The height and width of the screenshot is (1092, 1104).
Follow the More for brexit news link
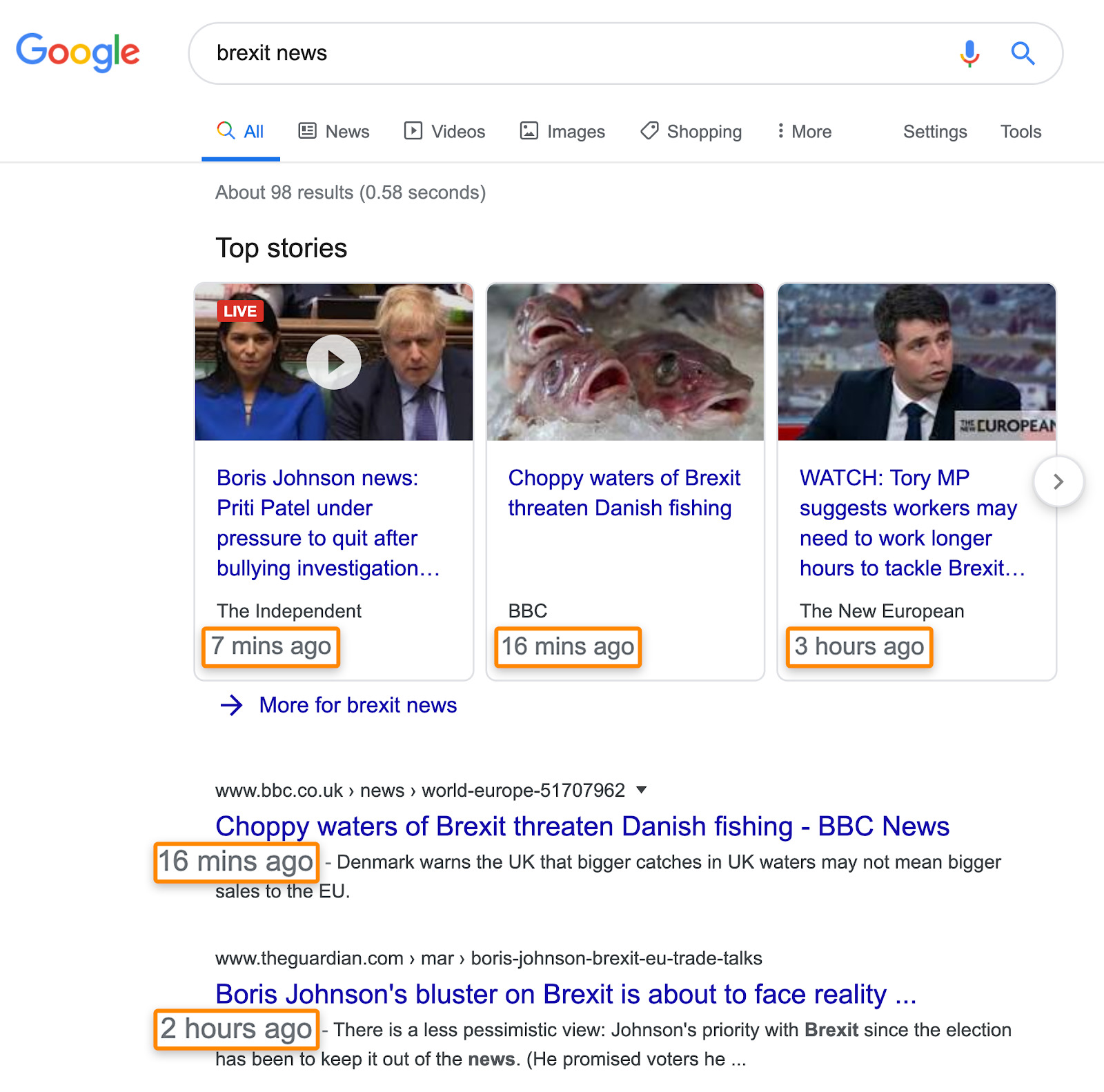tap(357, 705)
